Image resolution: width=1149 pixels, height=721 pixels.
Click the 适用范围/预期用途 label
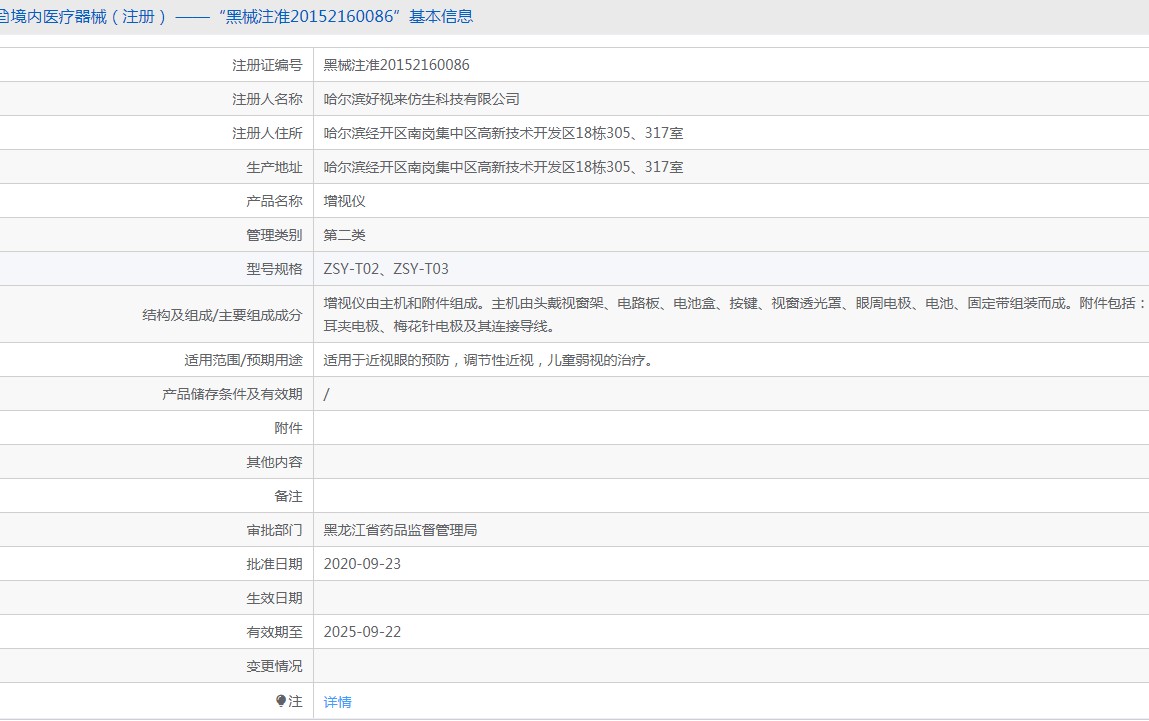pos(243,360)
